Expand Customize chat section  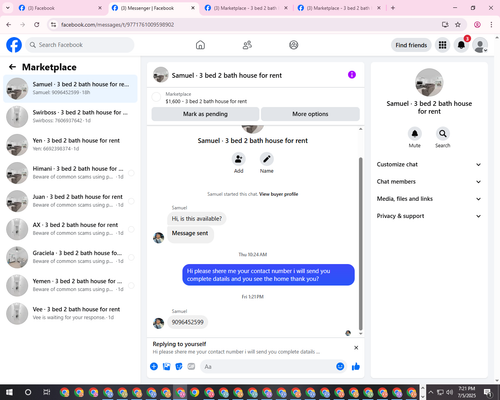click(429, 164)
